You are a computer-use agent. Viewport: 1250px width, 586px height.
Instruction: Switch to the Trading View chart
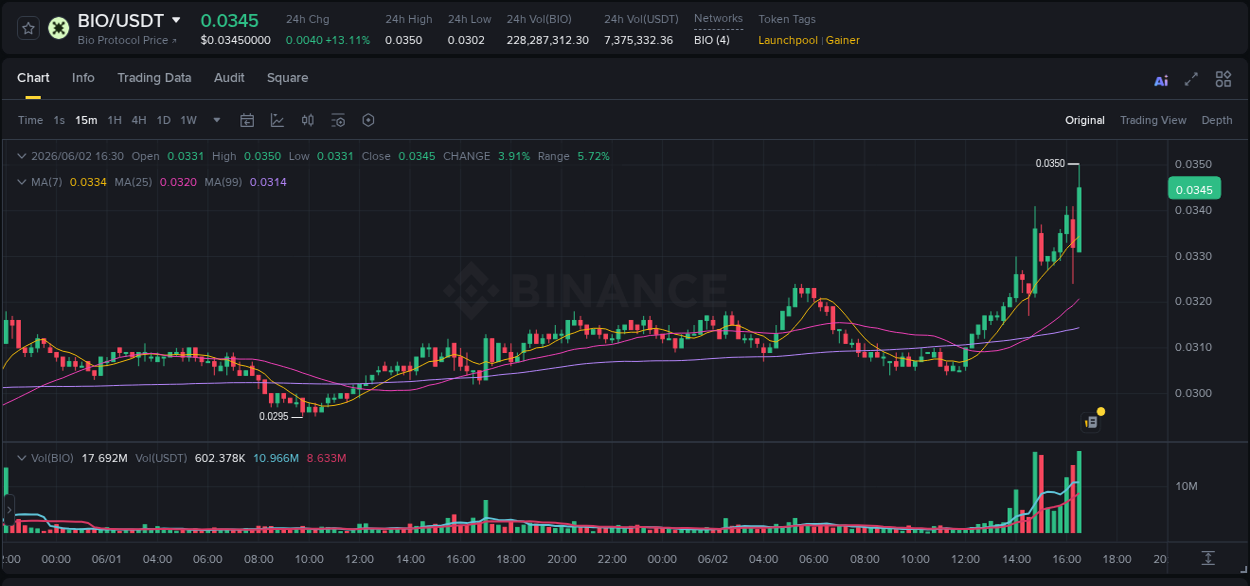(x=1153, y=120)
